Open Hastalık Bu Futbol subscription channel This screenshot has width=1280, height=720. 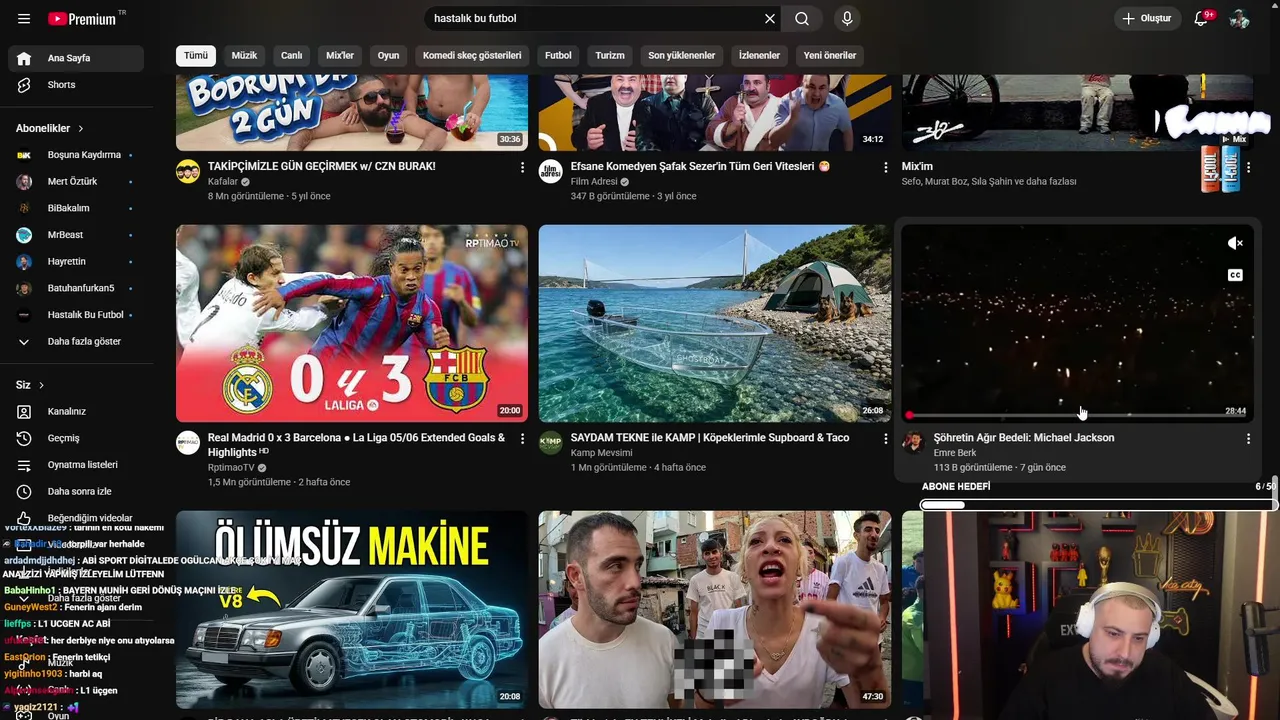point(76,315)
